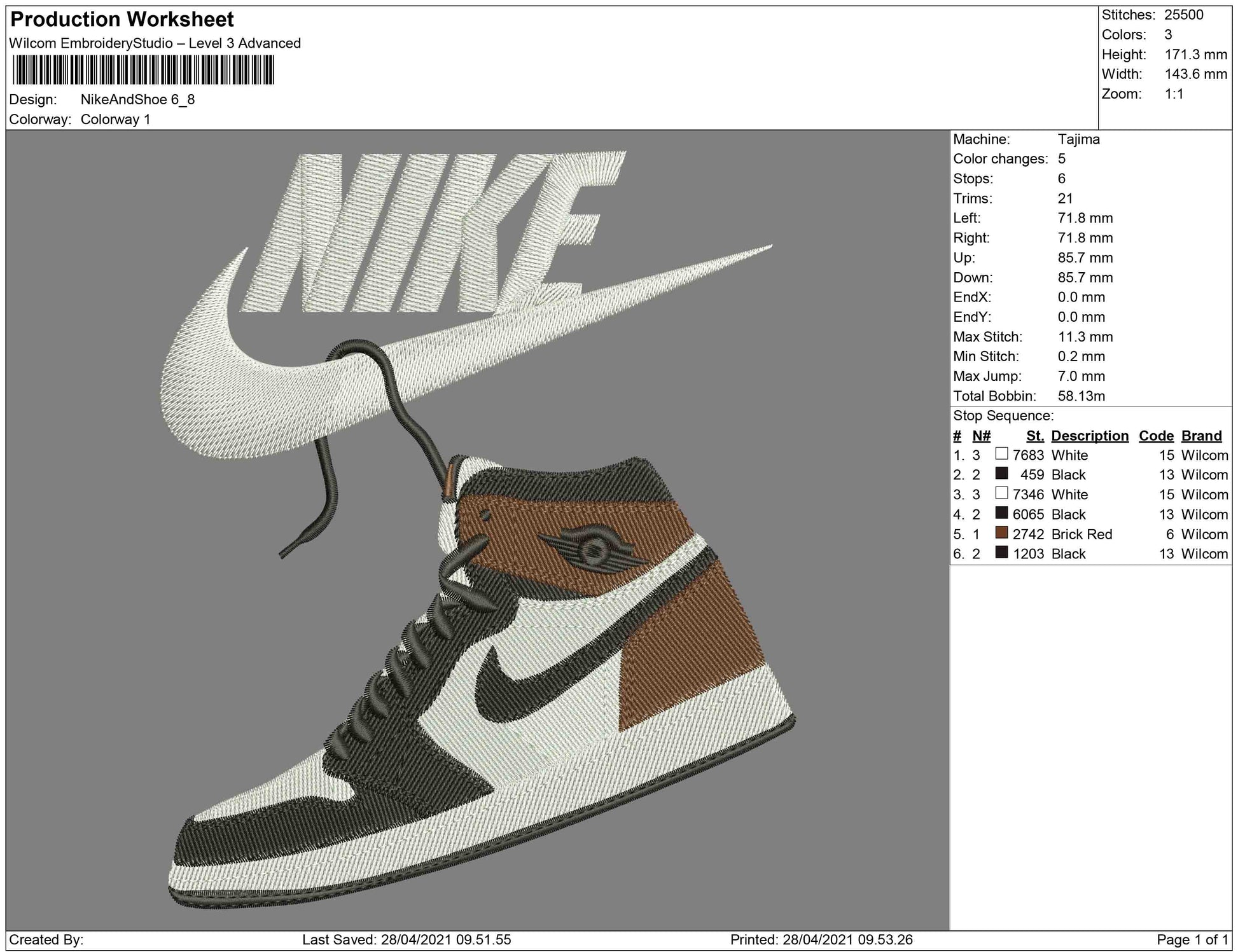Select the white swatch in stop 1
The height and width of the screenshot is (952, 1238).
tap(1002, 454)
